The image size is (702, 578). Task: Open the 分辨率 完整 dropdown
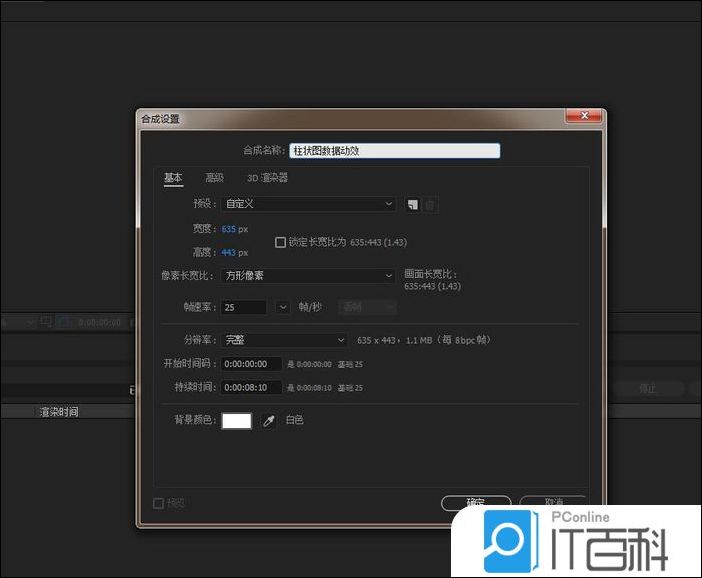tap(284, 340)
